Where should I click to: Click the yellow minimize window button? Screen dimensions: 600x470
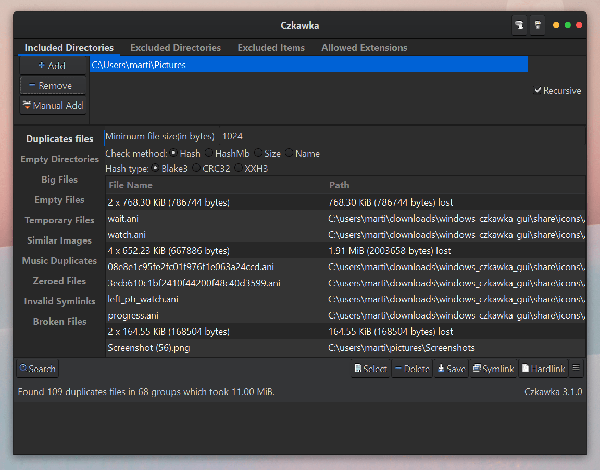[556, 25]
